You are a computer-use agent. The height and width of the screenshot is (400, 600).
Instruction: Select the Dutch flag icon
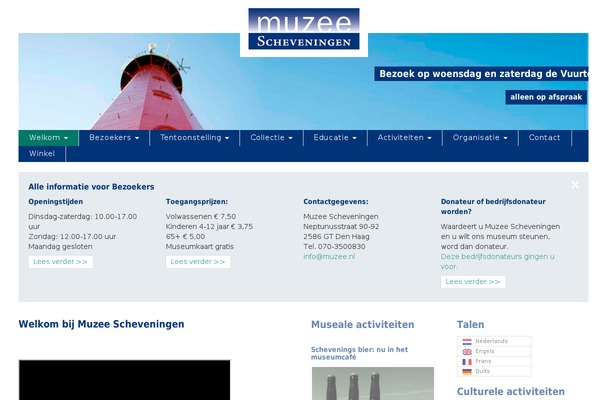pos(466,341)
